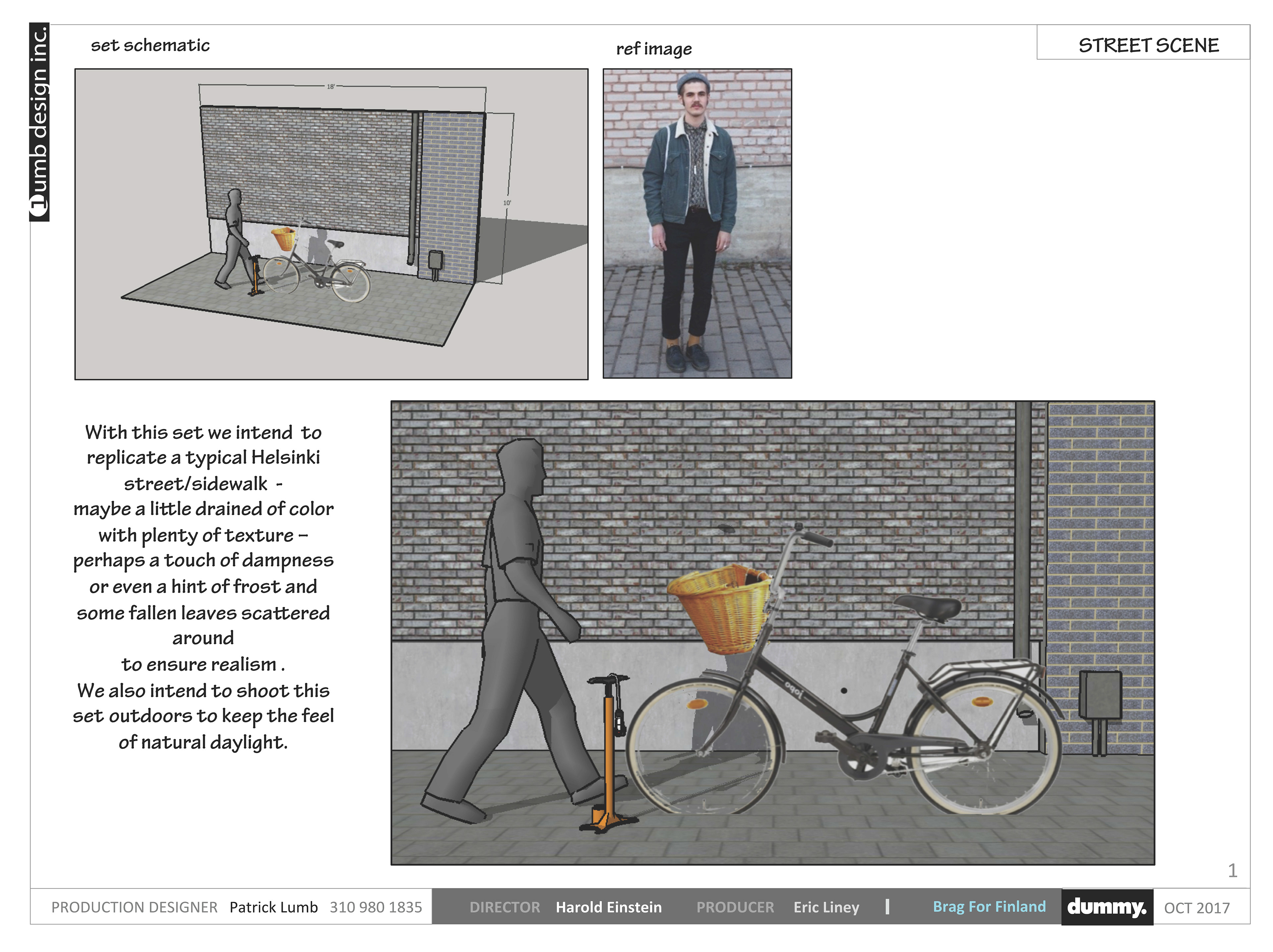Image resolution: width=1273 pixels, height=952 pixels.
Task: Click the STREET SCENE title box
Action: point(1148,45)
